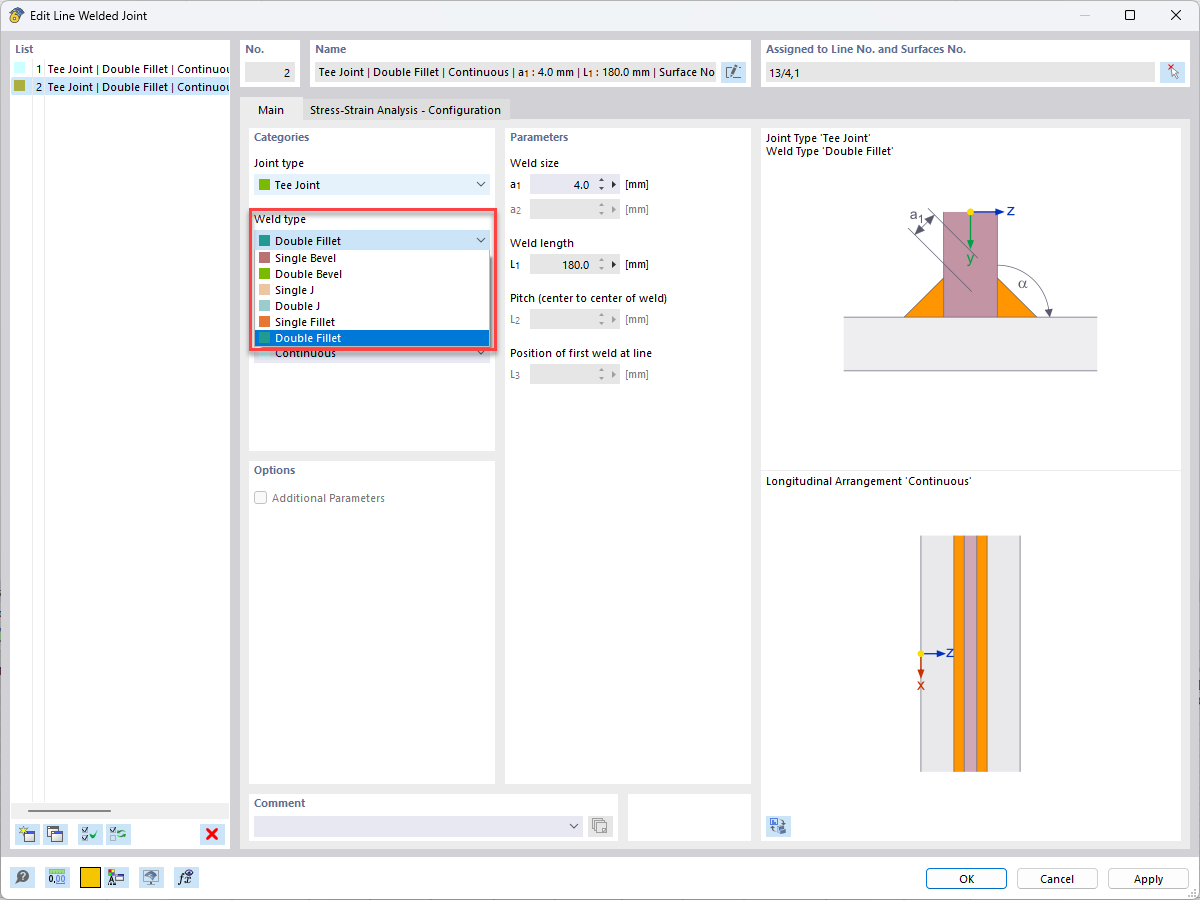Invert the list selection
Screen dimensions: 1200x900
[x=119, y=834]
